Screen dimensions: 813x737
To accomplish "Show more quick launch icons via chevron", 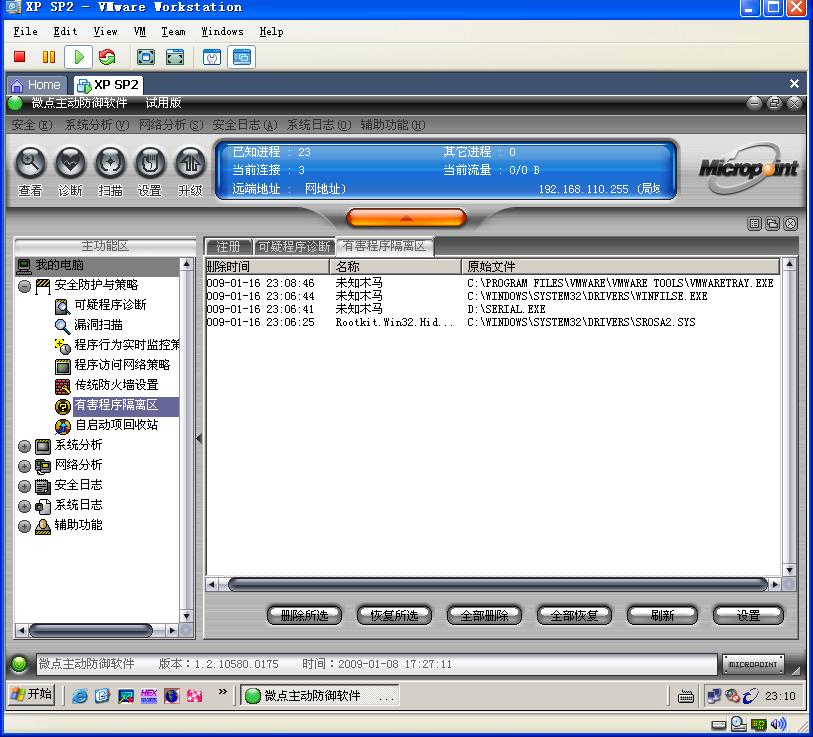I will click(x=222, y=691).
